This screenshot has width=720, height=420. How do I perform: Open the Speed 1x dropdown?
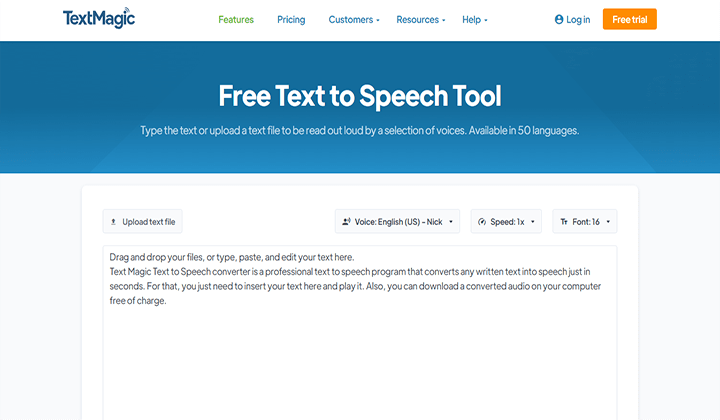point(506,222)
